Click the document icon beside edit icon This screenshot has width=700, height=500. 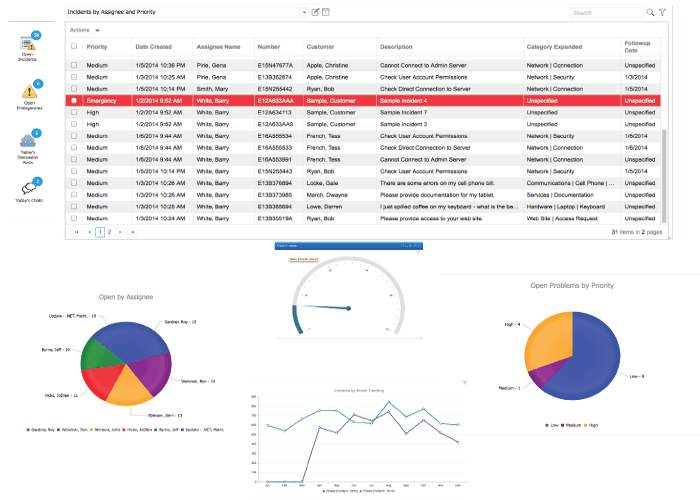point(326,12)
